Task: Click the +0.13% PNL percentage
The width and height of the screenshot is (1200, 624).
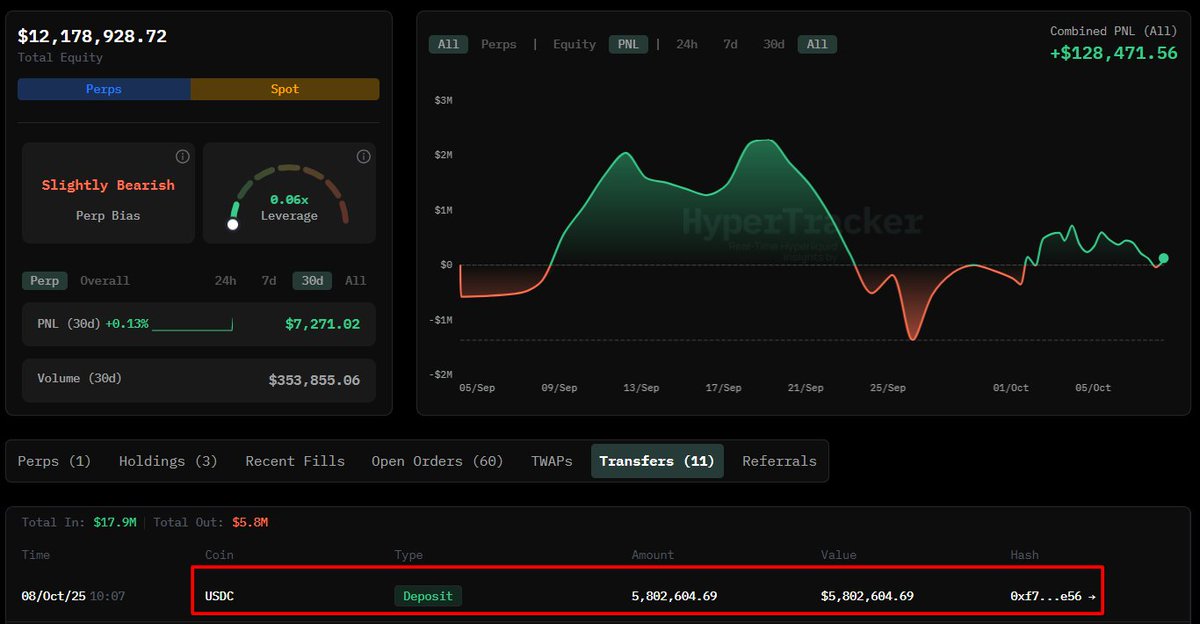Action: 127,324
